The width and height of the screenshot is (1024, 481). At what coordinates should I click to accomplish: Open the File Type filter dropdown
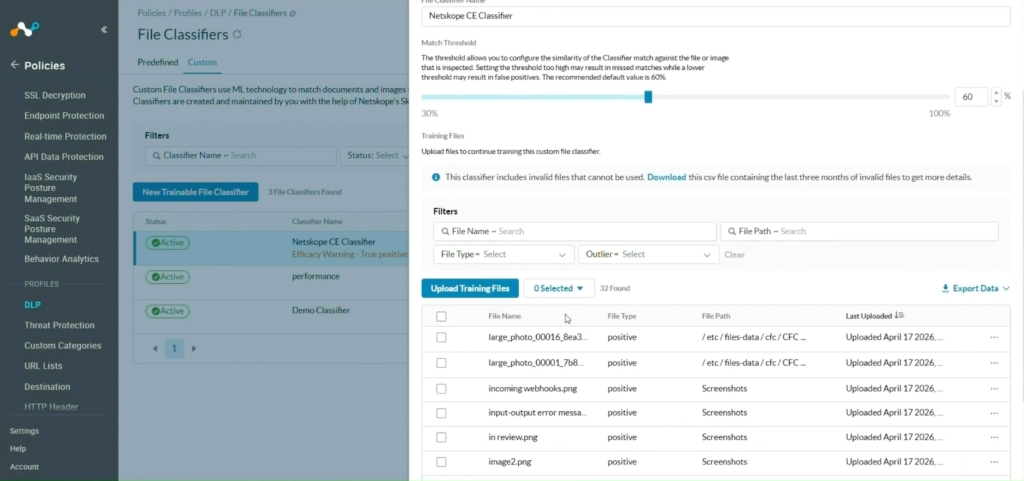[504, 255]
